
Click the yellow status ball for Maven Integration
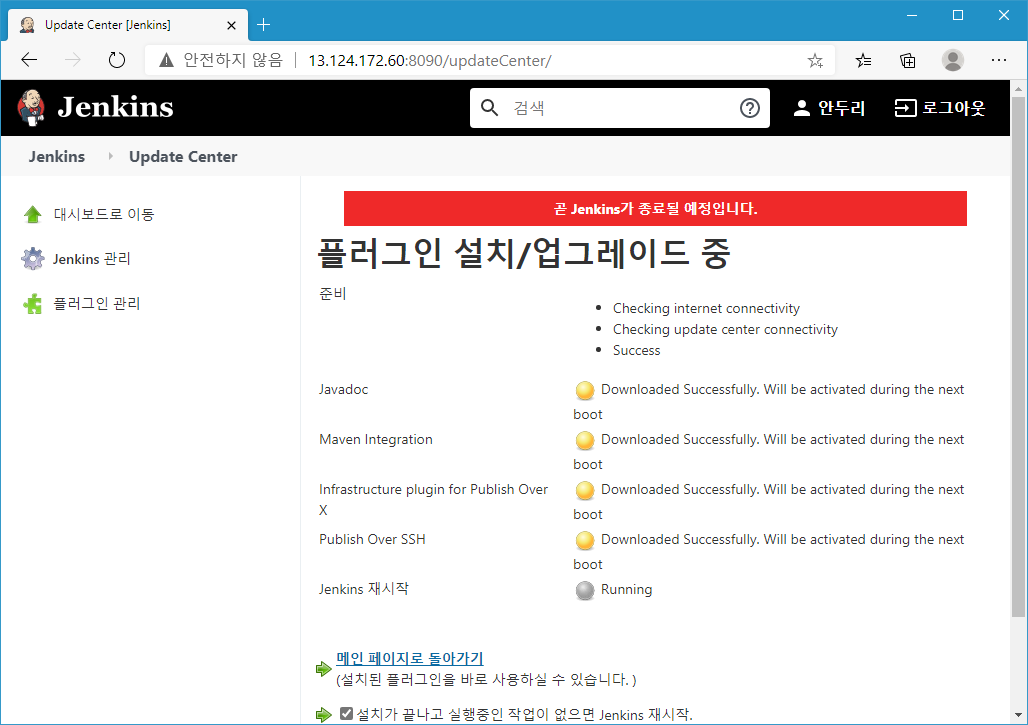point(584,440)
